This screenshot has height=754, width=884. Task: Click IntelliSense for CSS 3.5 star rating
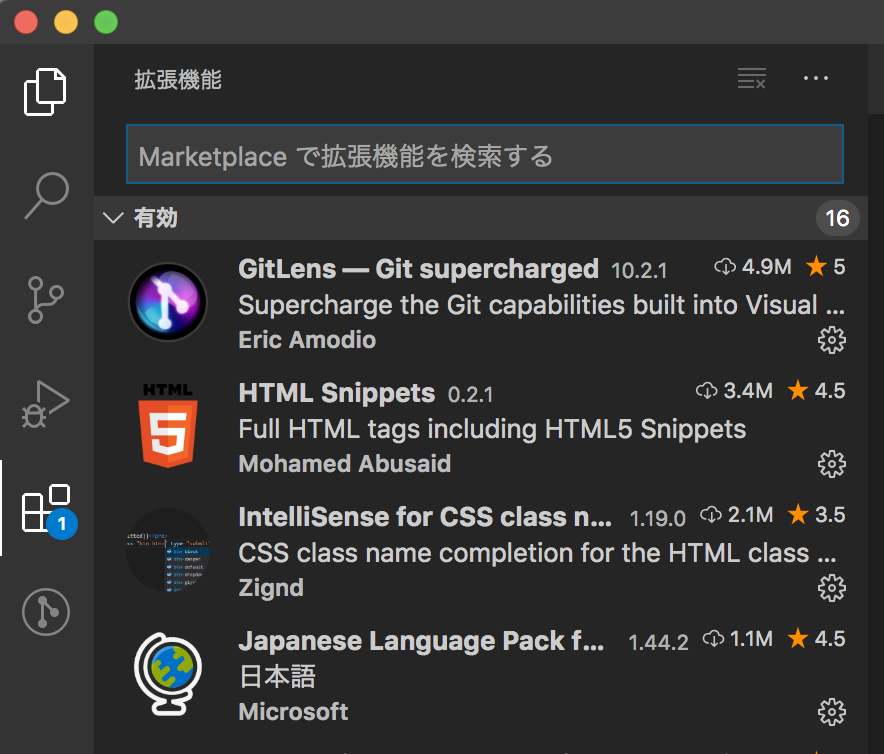816,514
